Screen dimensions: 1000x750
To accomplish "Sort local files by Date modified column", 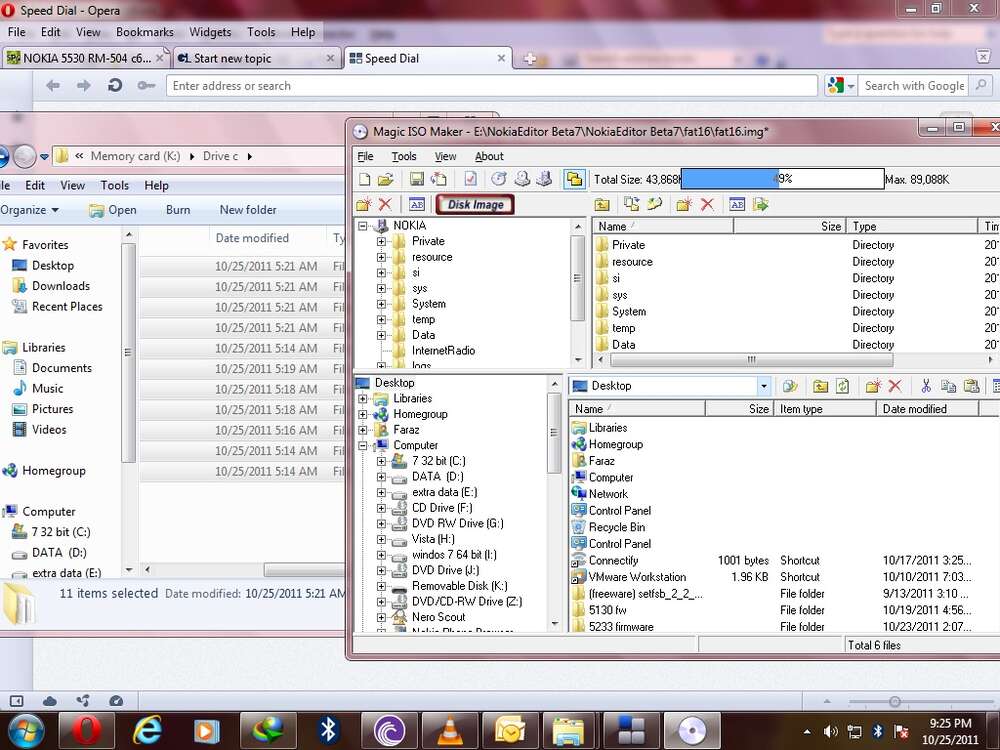I will click(927, 409).
